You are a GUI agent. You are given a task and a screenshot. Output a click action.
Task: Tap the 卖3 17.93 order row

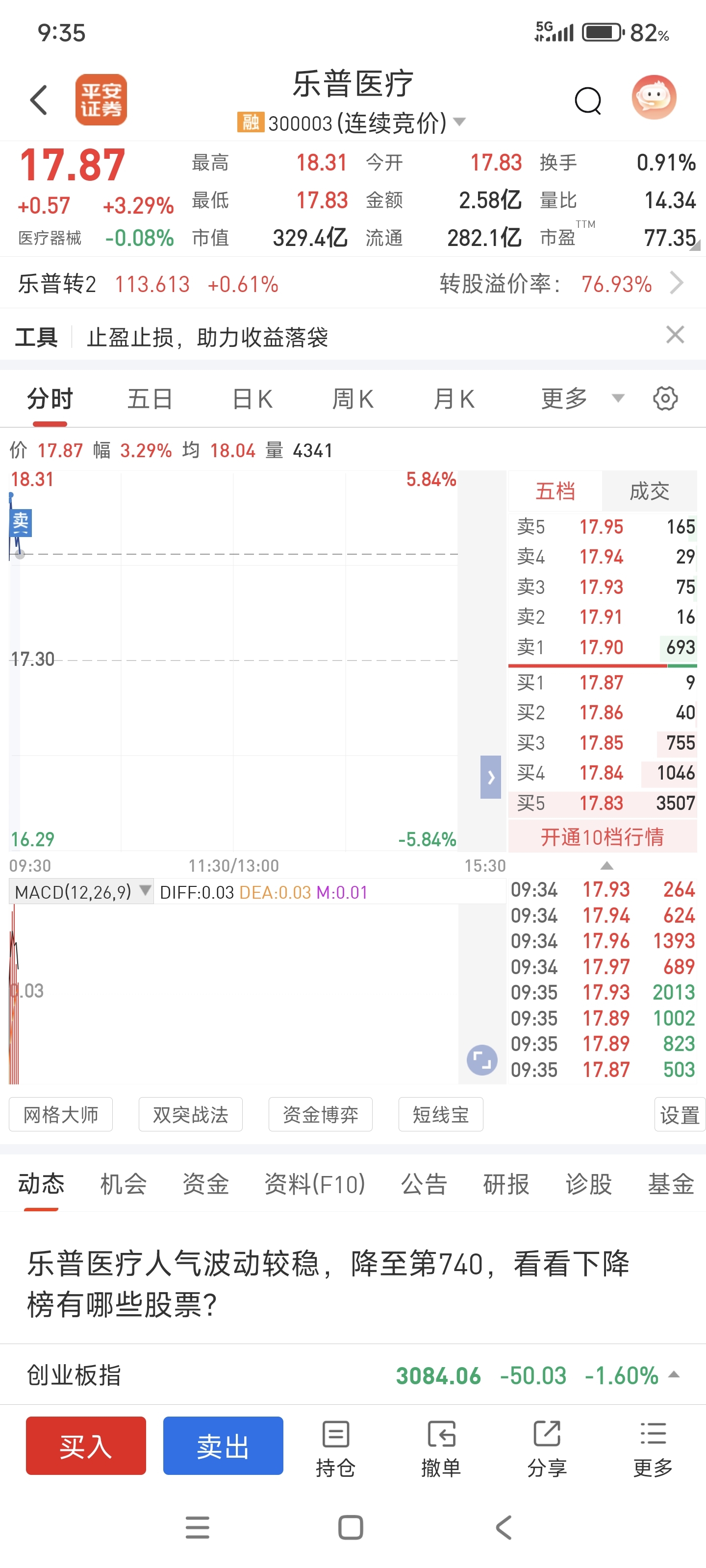(x=603, y=587)
